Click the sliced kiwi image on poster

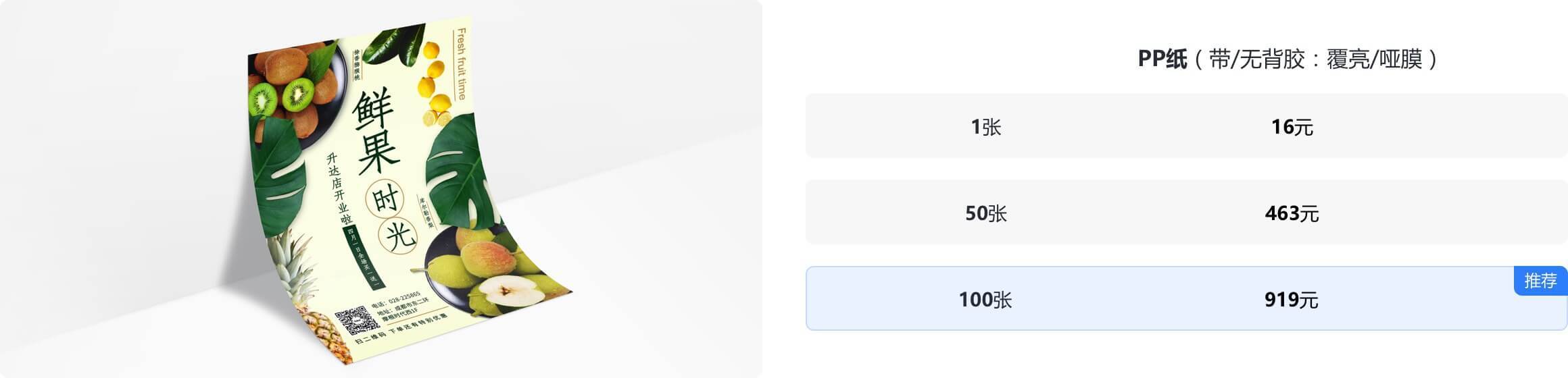pyautogui.click(x=283, y=97)
